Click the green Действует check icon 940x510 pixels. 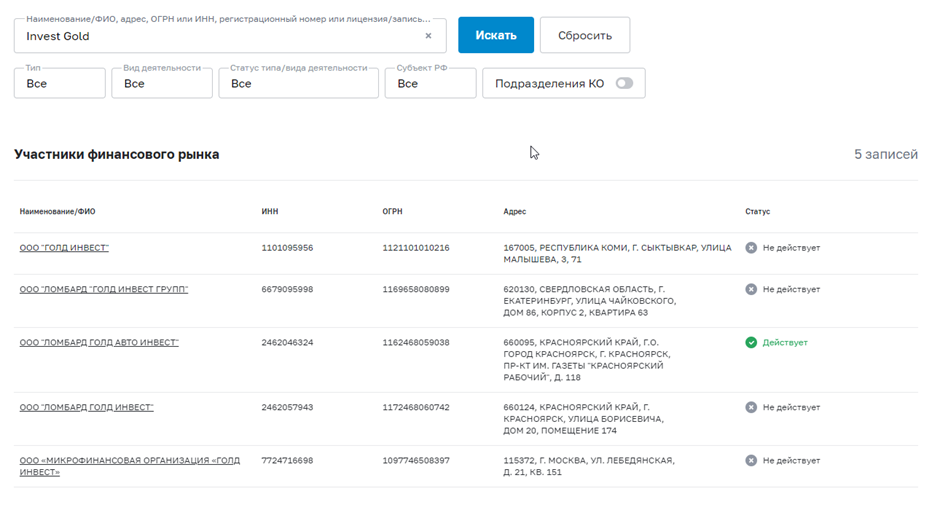tap(751, 342)
